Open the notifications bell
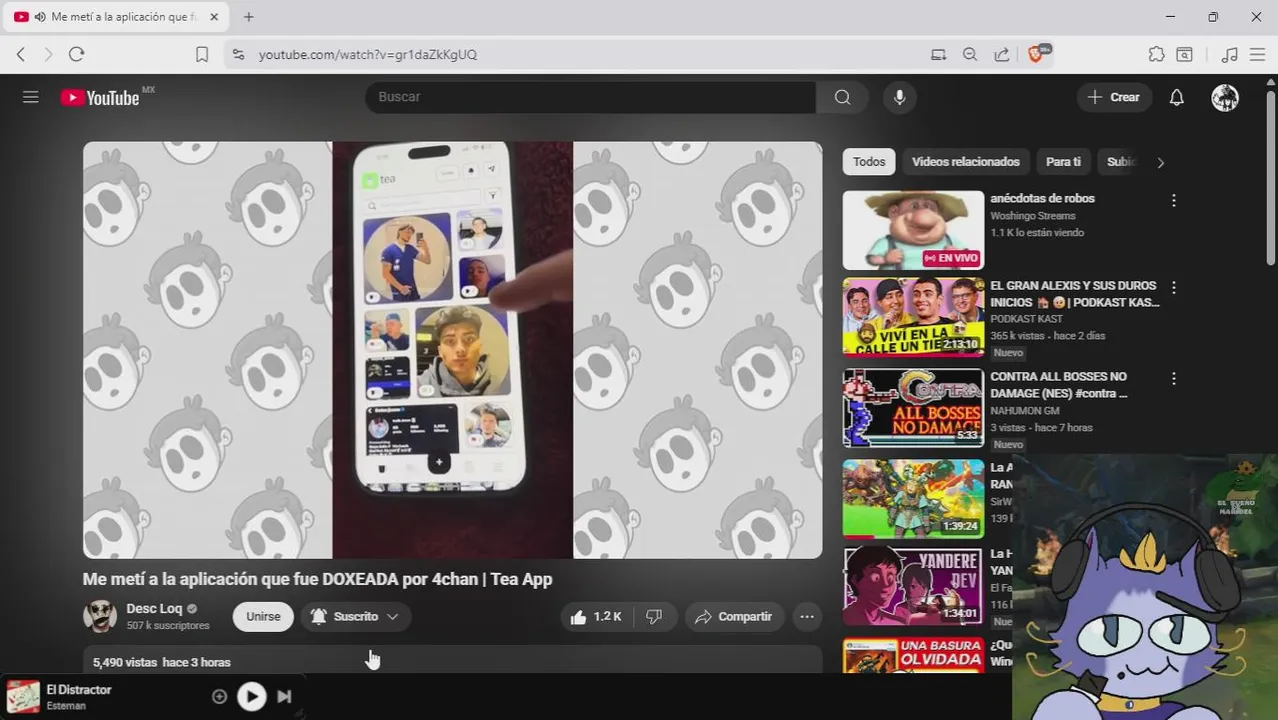 1177,97
